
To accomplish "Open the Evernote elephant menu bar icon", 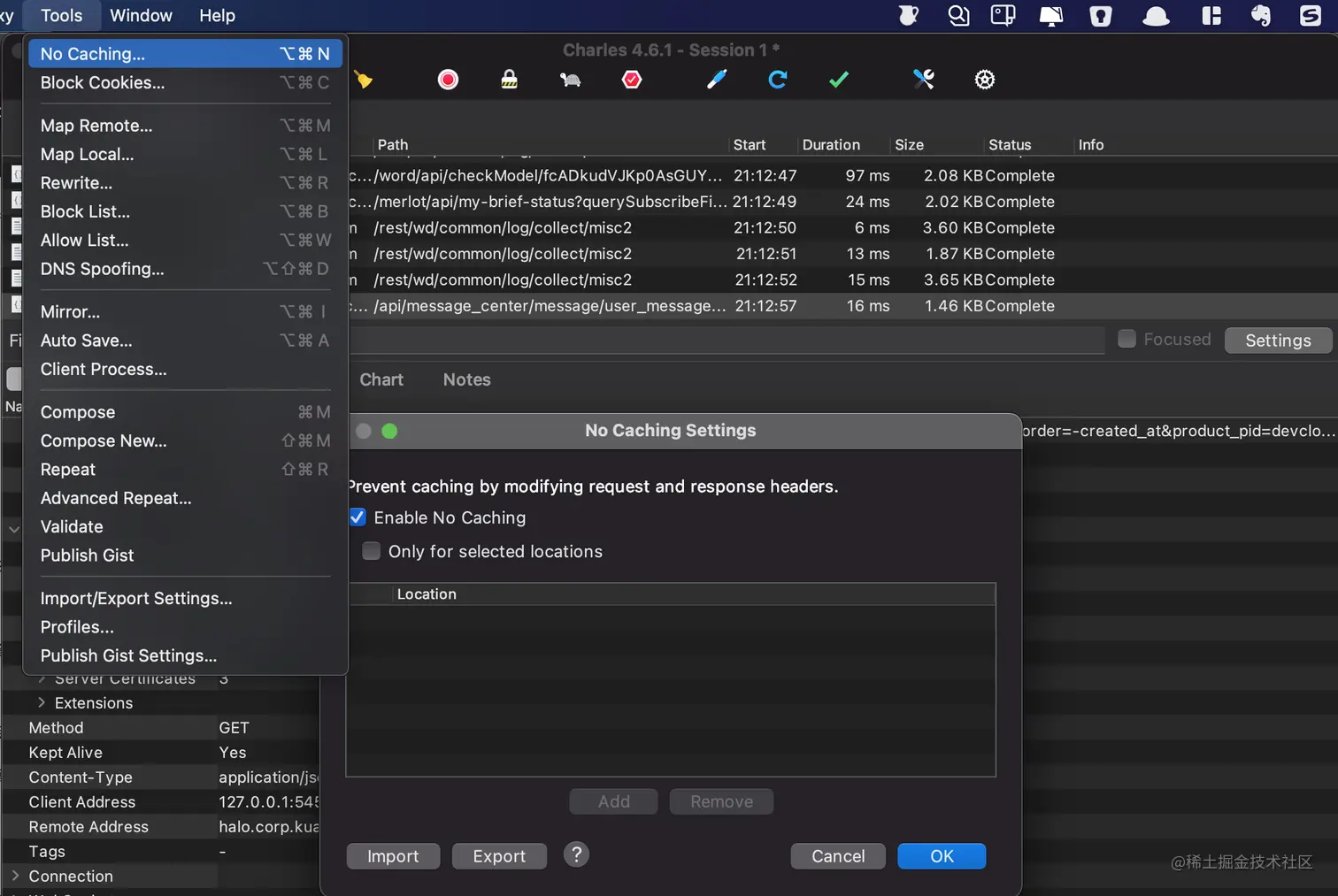I will (1261, 16).
